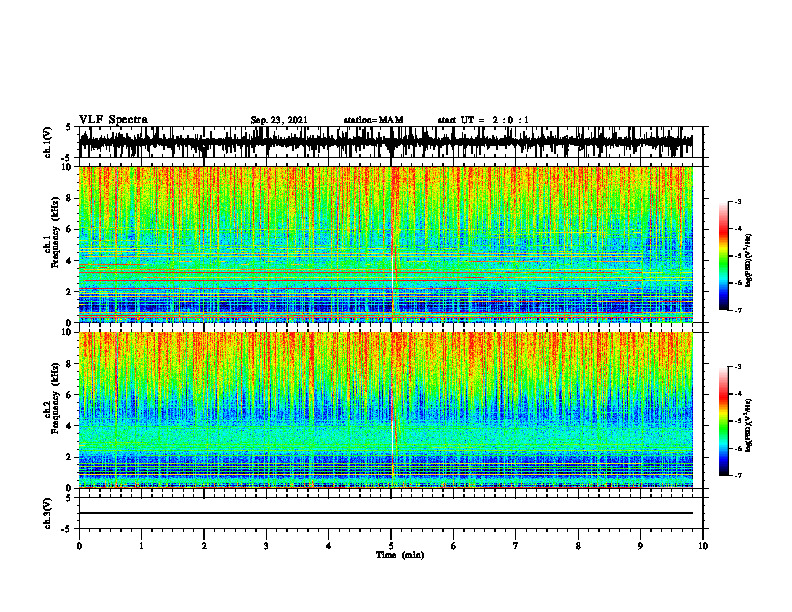Select time axis tick label "7"
Image resolution: width=792 pixels, height=612 pixels.
coord(516,546)
